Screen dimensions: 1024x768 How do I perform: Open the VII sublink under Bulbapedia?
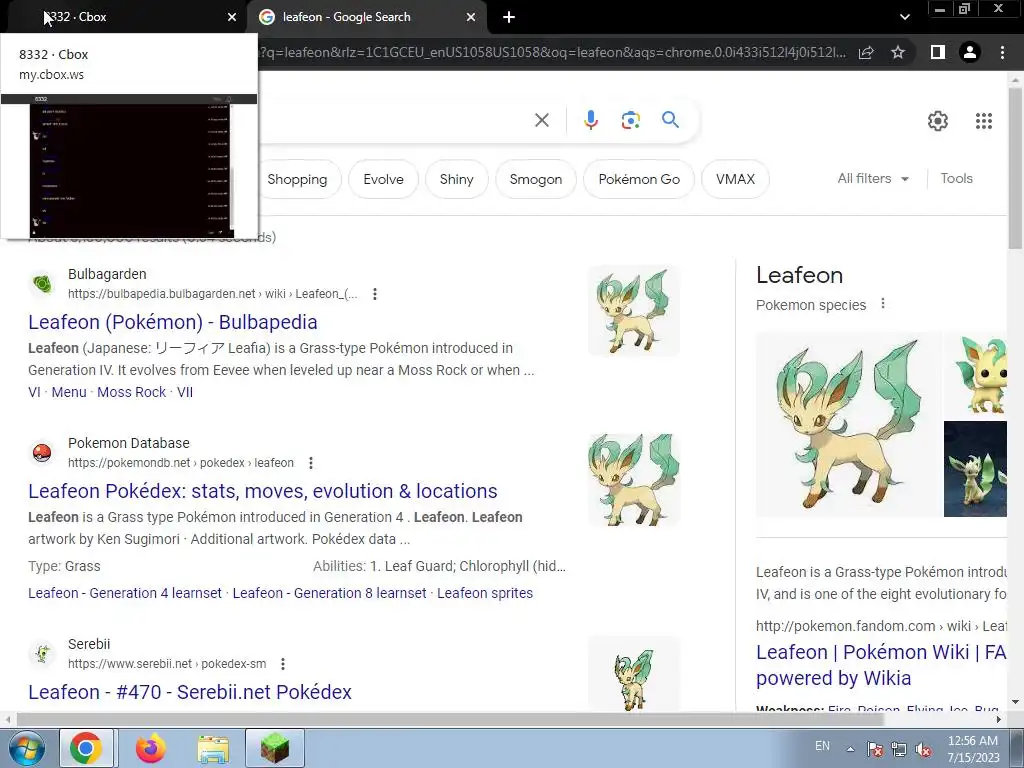[x=185, y=392]
